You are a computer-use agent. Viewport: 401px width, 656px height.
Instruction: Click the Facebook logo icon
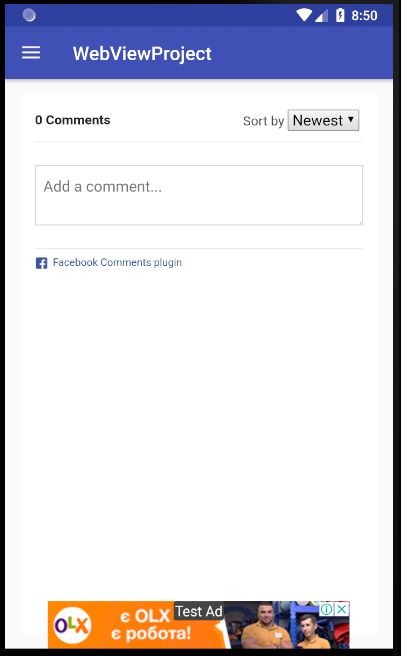(41, 263)
